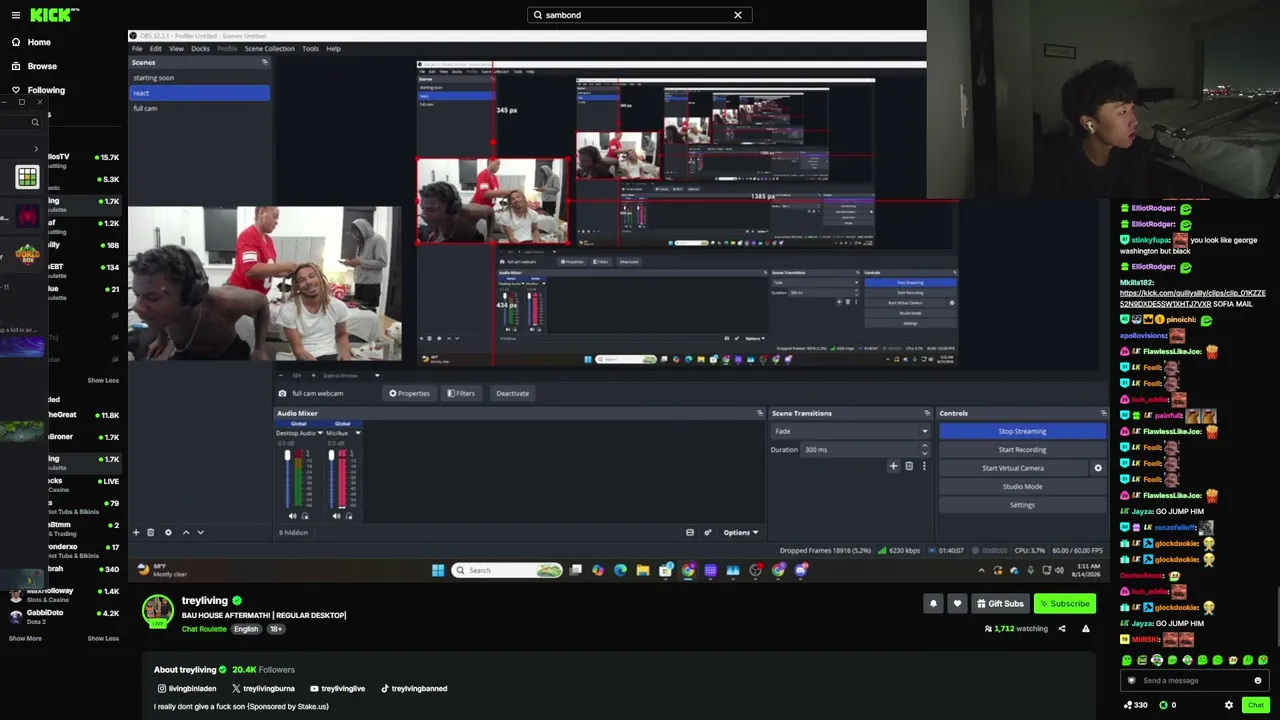This screenshot has height=720, width=1280.
Task: Click Start Virtual Camera in OBS
Action: pyautogui.click(x=1013, y=468)
